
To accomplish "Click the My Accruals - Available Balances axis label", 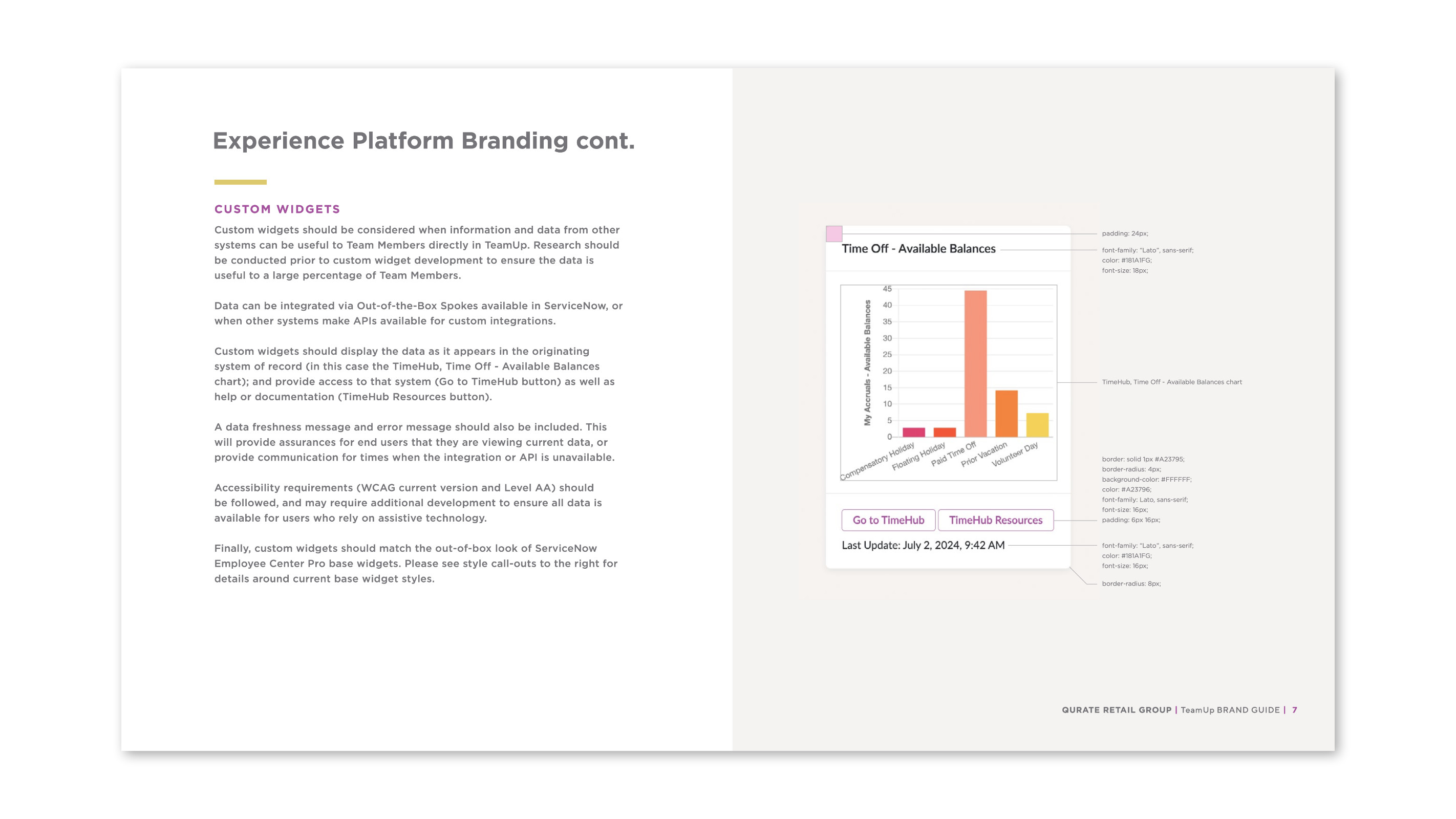I will [867, 362].
